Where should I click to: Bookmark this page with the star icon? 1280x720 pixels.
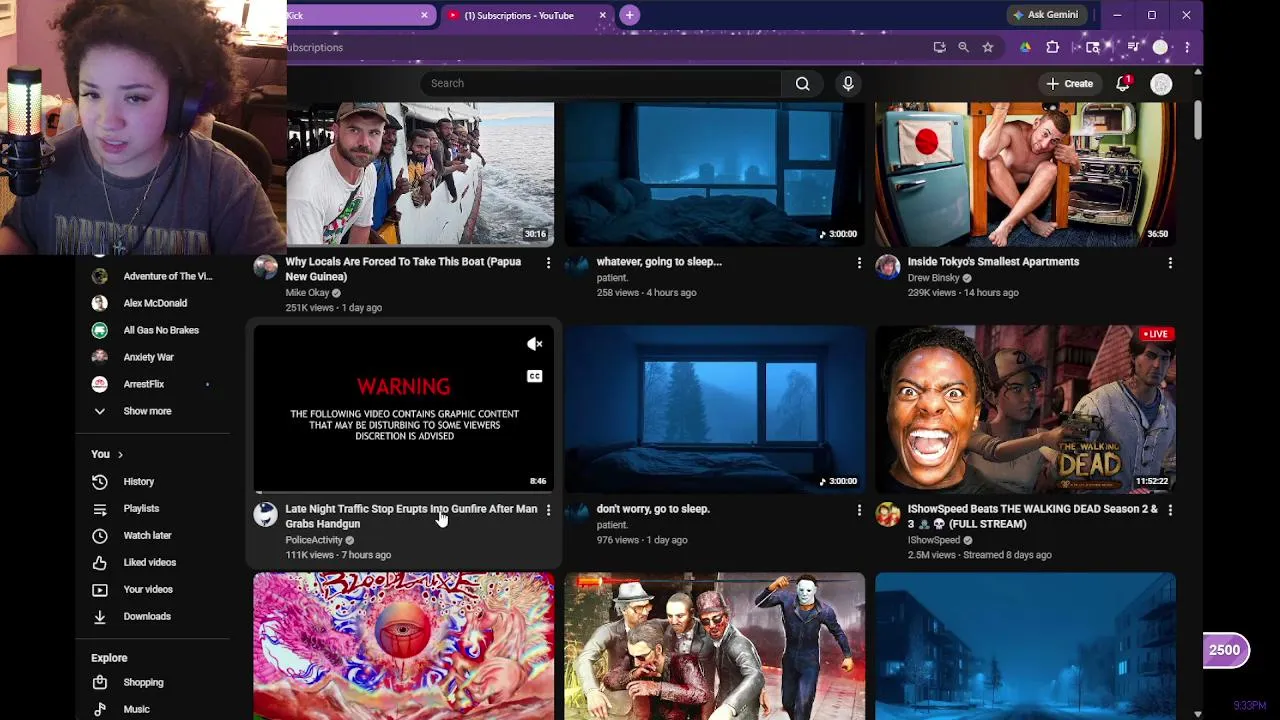click(987, 47)
